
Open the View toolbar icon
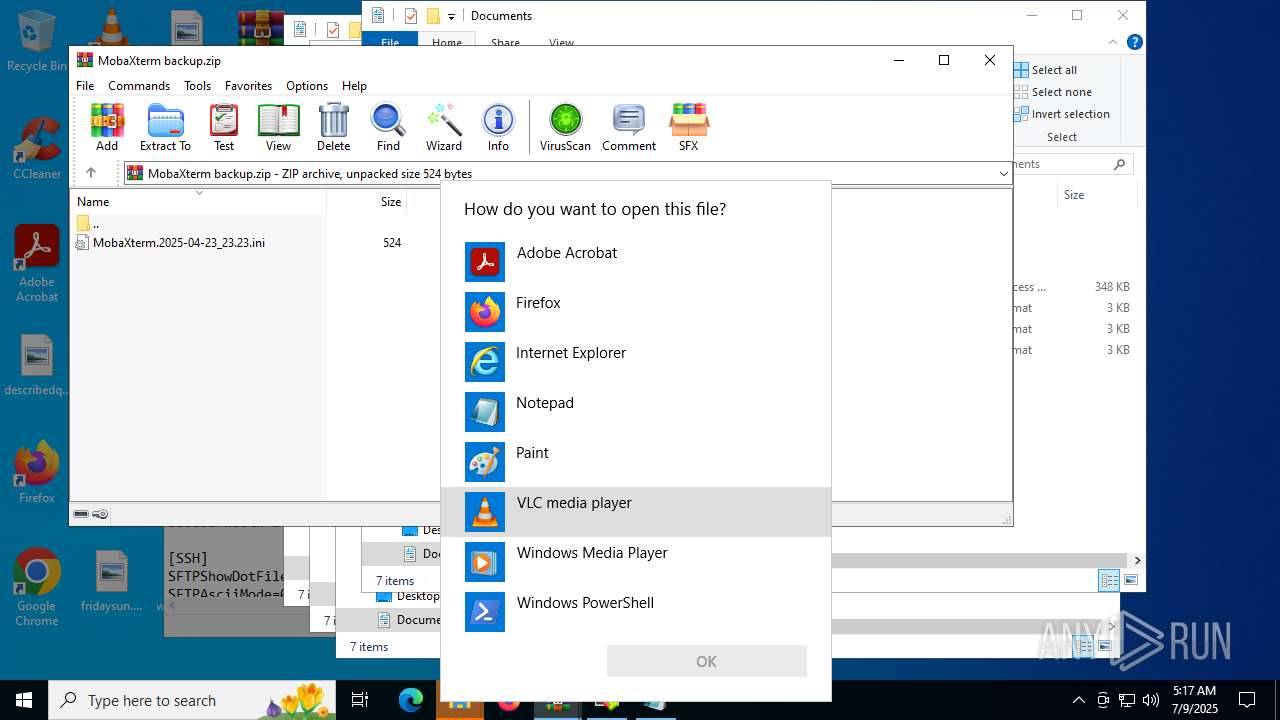pyautogui.click(x=278, y=127)
